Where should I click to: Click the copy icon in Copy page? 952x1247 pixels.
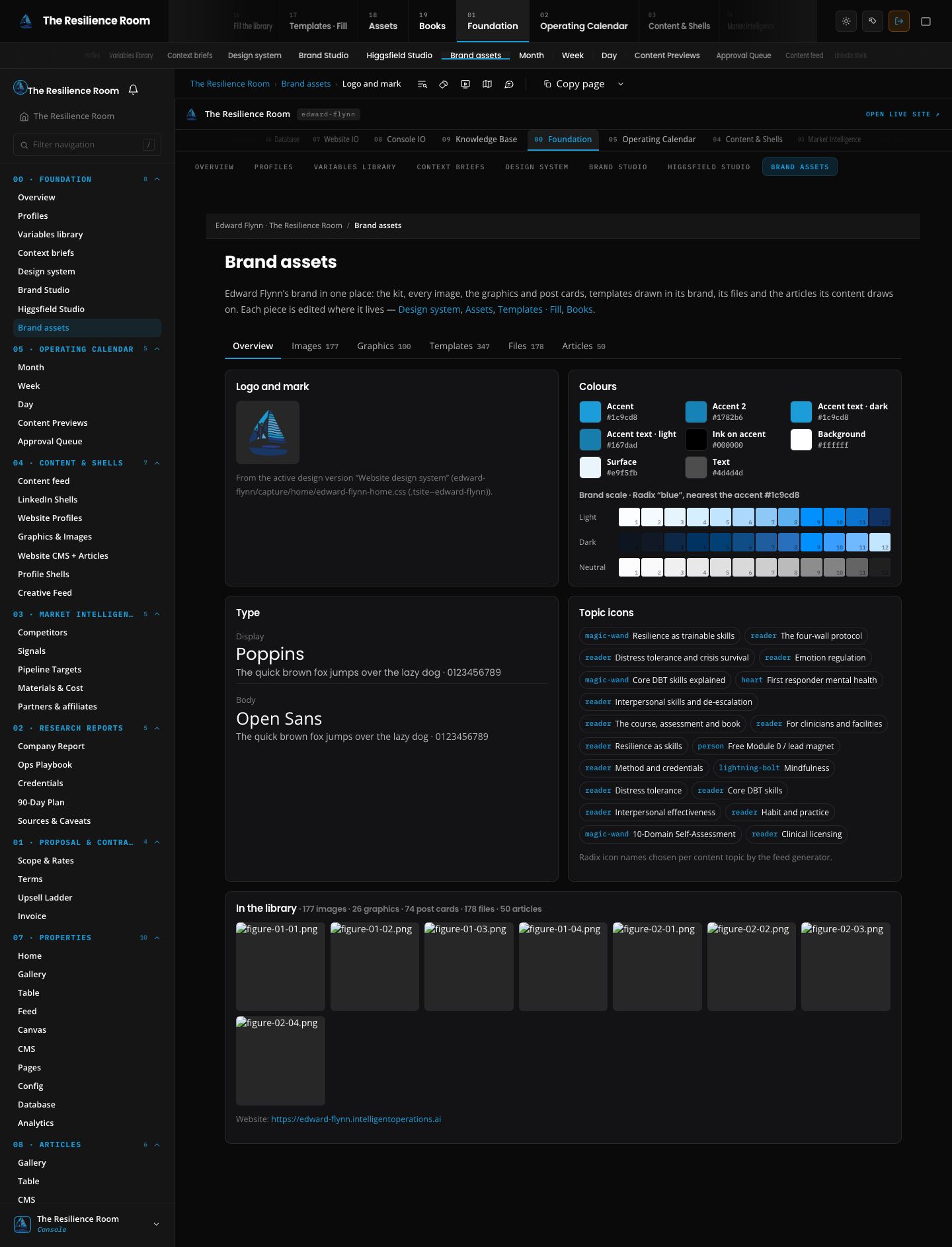tap(547, 84)
